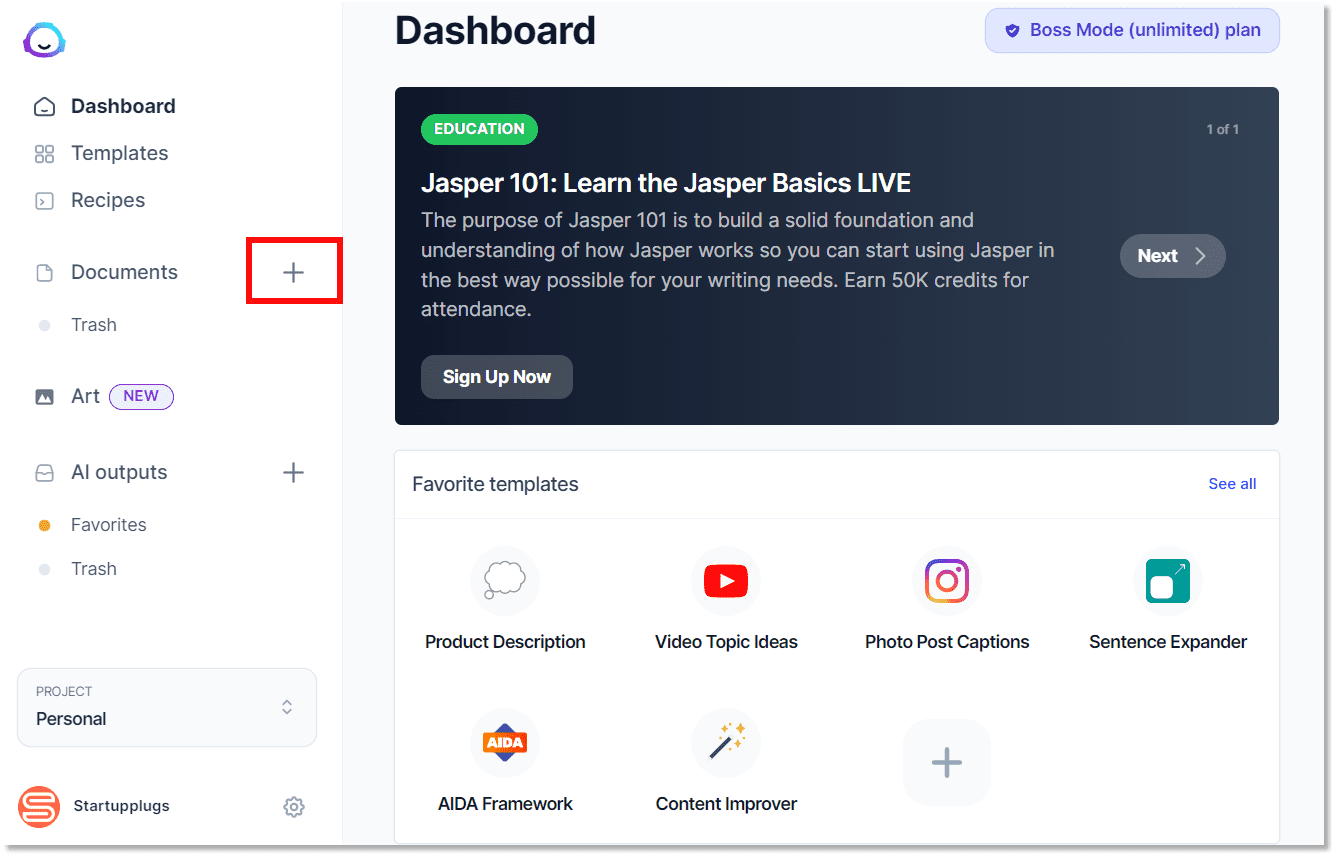The width and height of the screenshot is (1336, 857).
Task: Click the Templates grid icon
Action: [44, 154]
